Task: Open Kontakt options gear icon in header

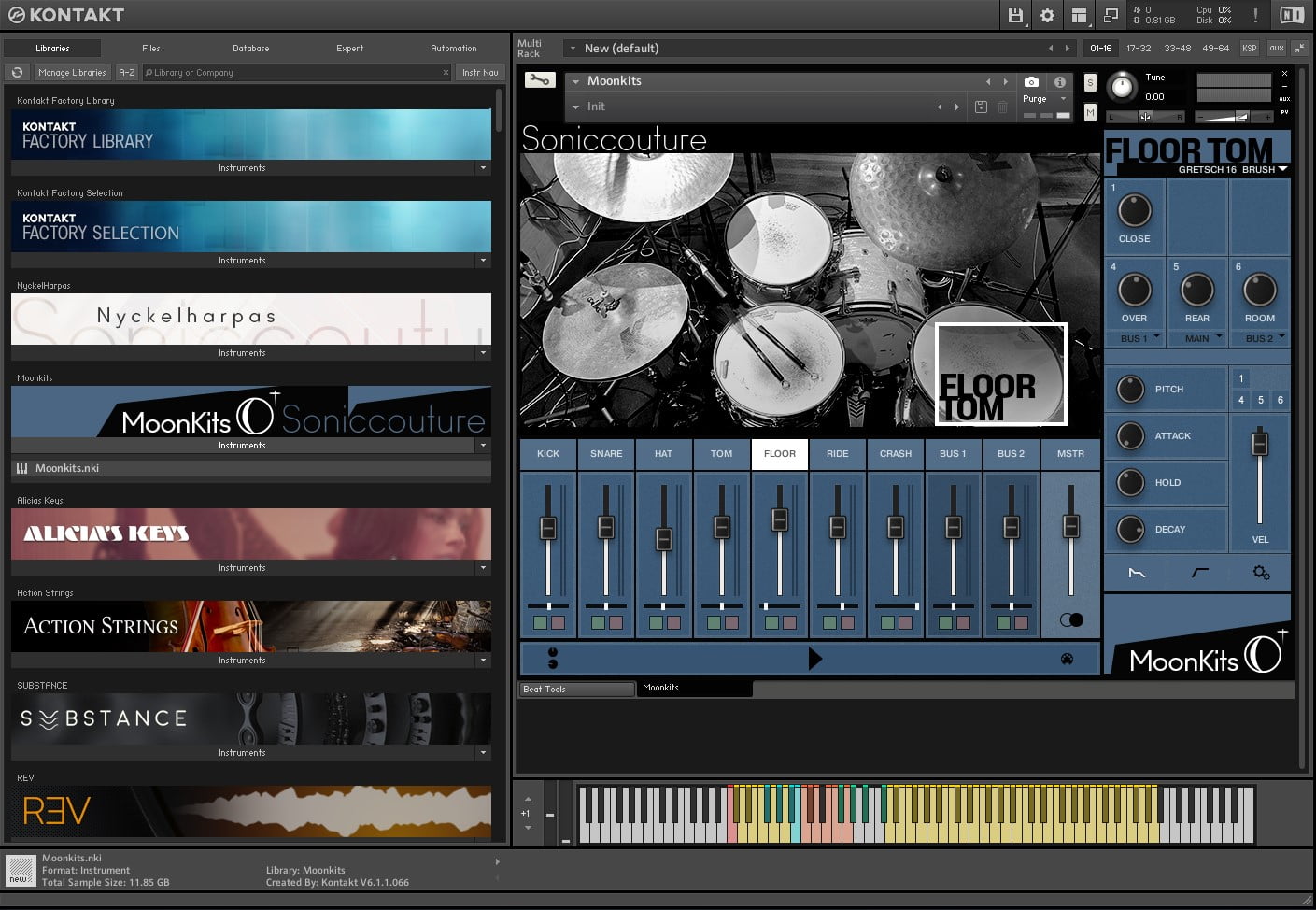Action: click(1047, 15)
